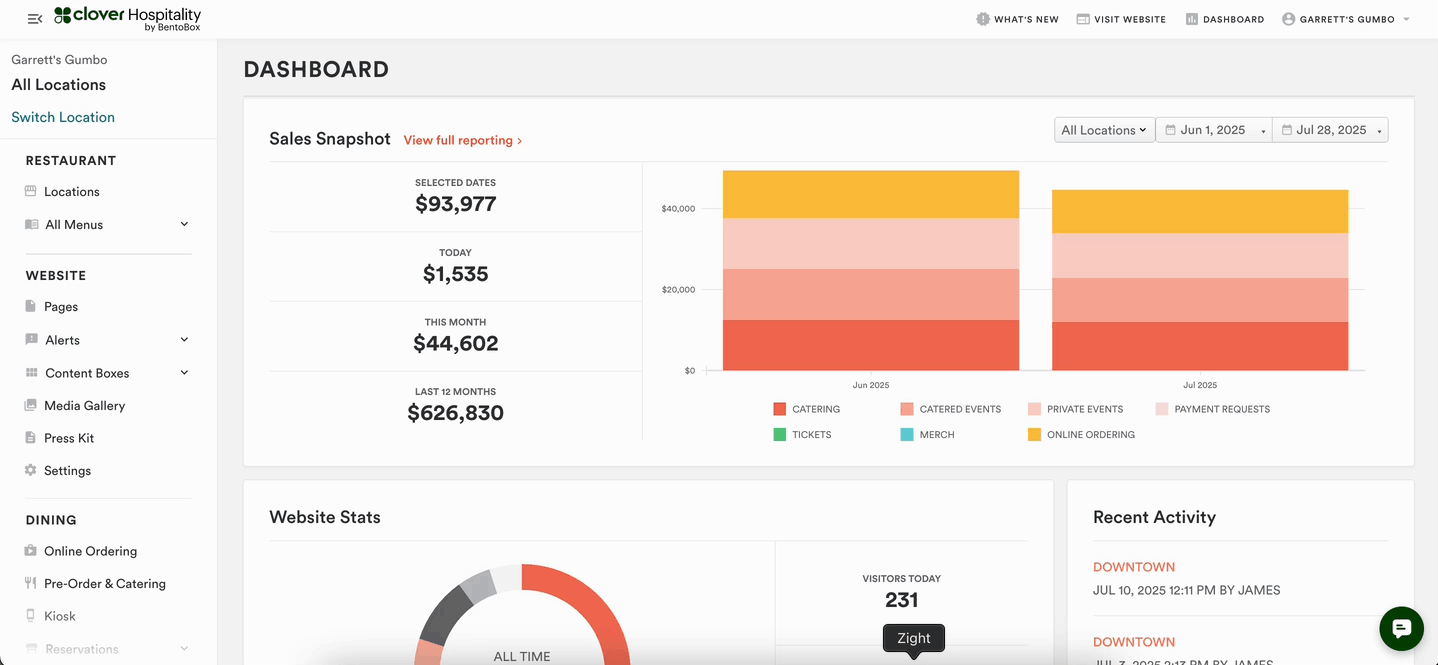Toggle the Payment Requests legend swatch

coord(1162,409)
